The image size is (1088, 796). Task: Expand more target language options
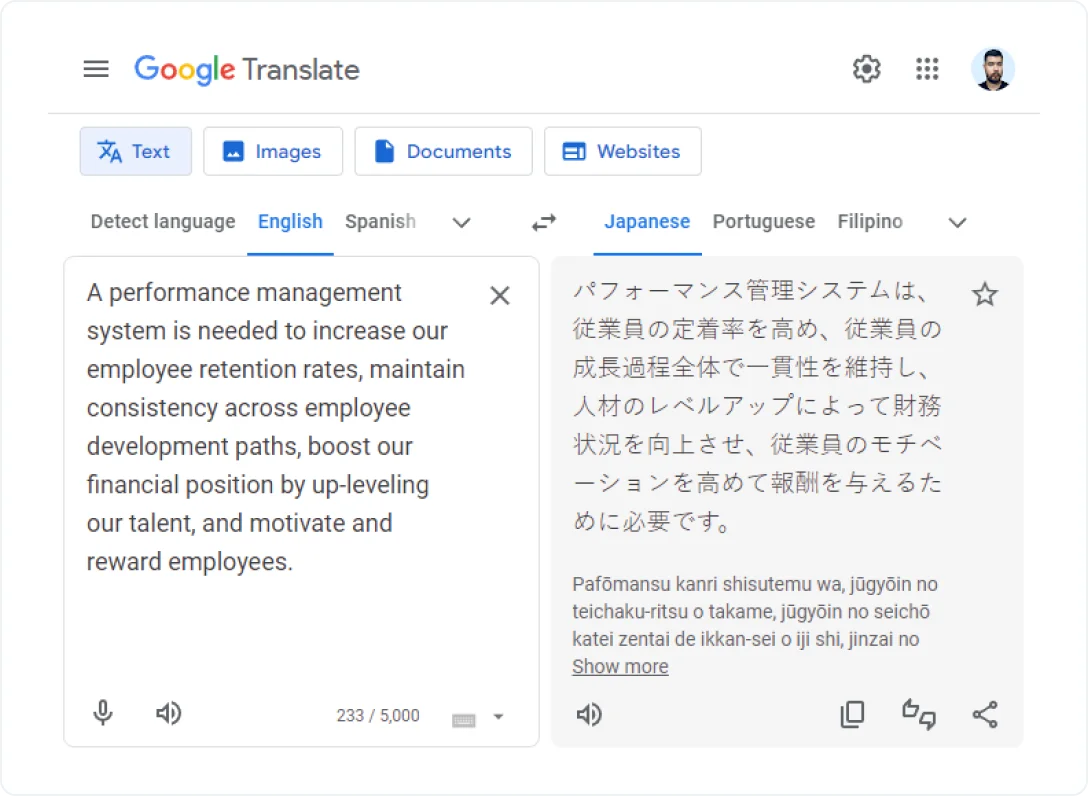tap(957, 223)
